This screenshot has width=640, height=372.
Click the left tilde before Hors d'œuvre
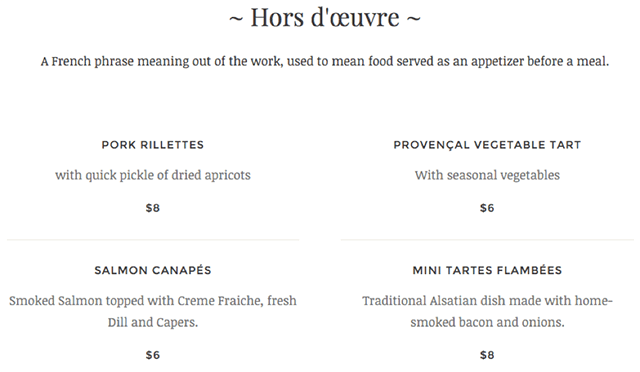tap(236, 19)
